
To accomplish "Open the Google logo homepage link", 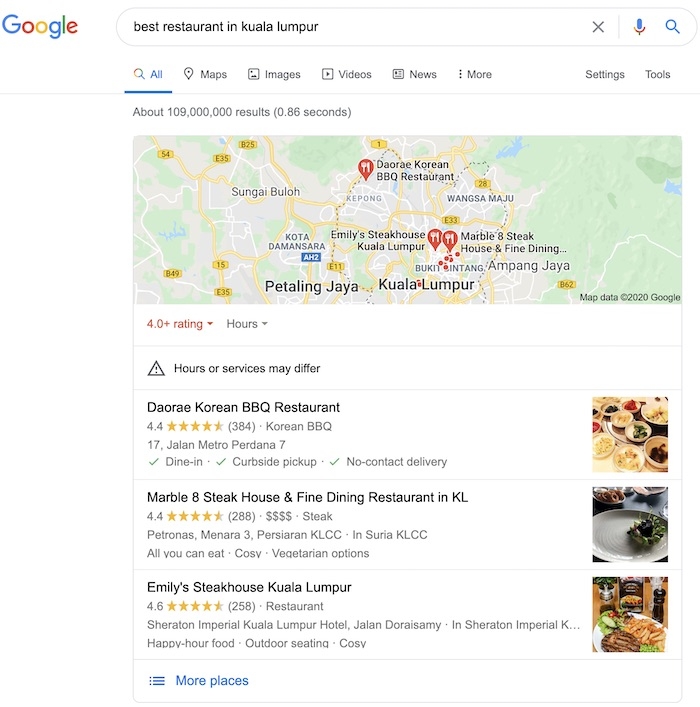I will [40, 26].
